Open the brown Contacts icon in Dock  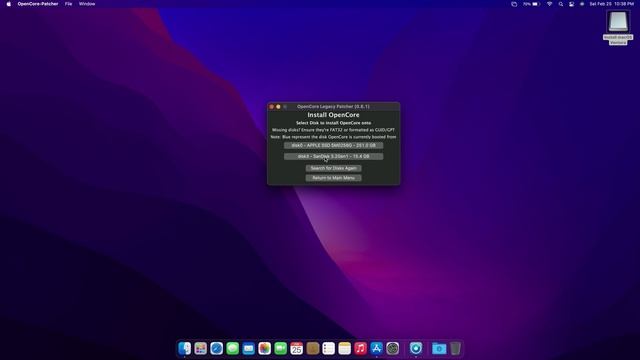click(x=313, y=348)
